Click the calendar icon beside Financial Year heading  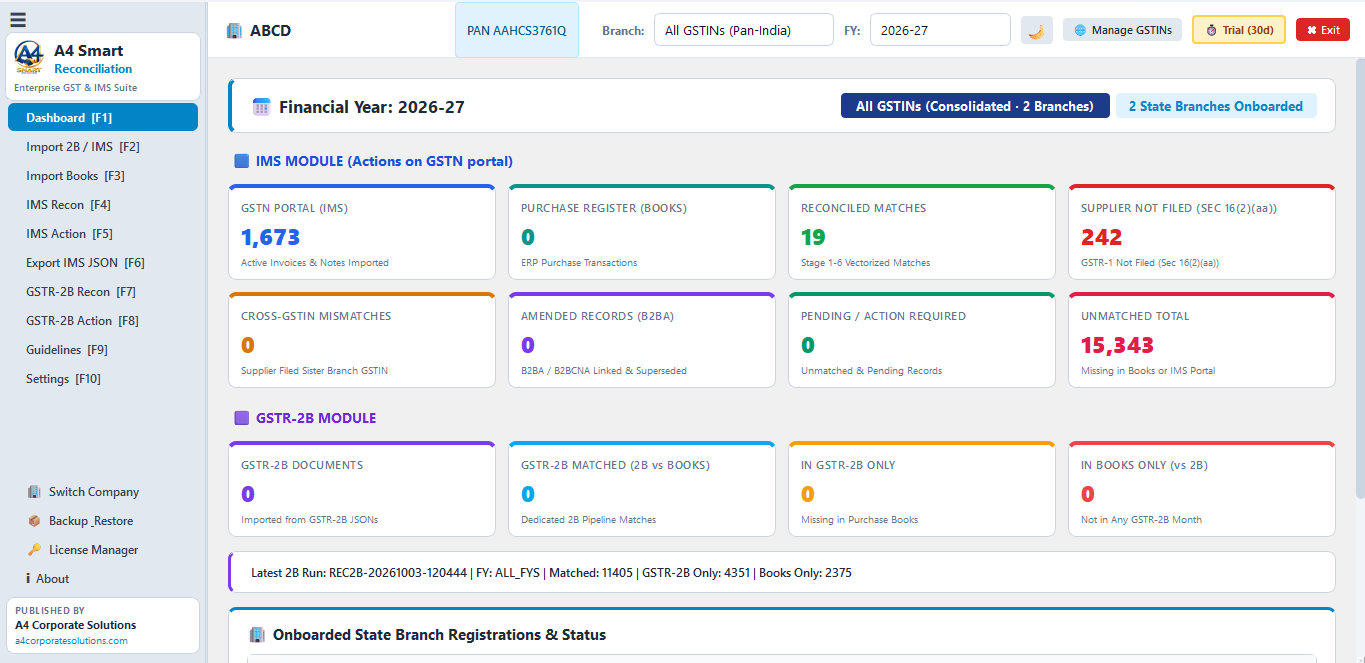pos(261,107)
